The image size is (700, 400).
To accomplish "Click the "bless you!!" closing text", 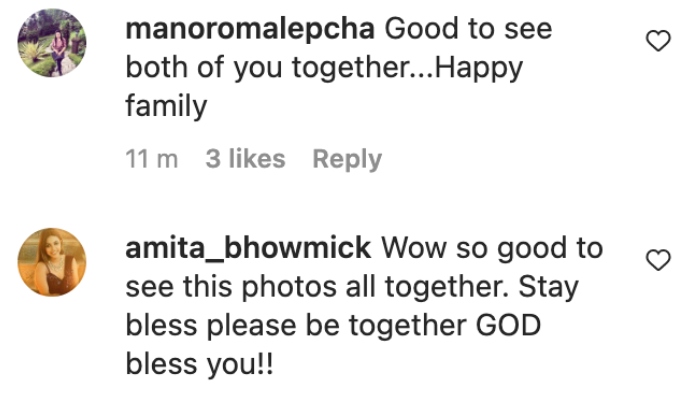I will click(200, 365).
